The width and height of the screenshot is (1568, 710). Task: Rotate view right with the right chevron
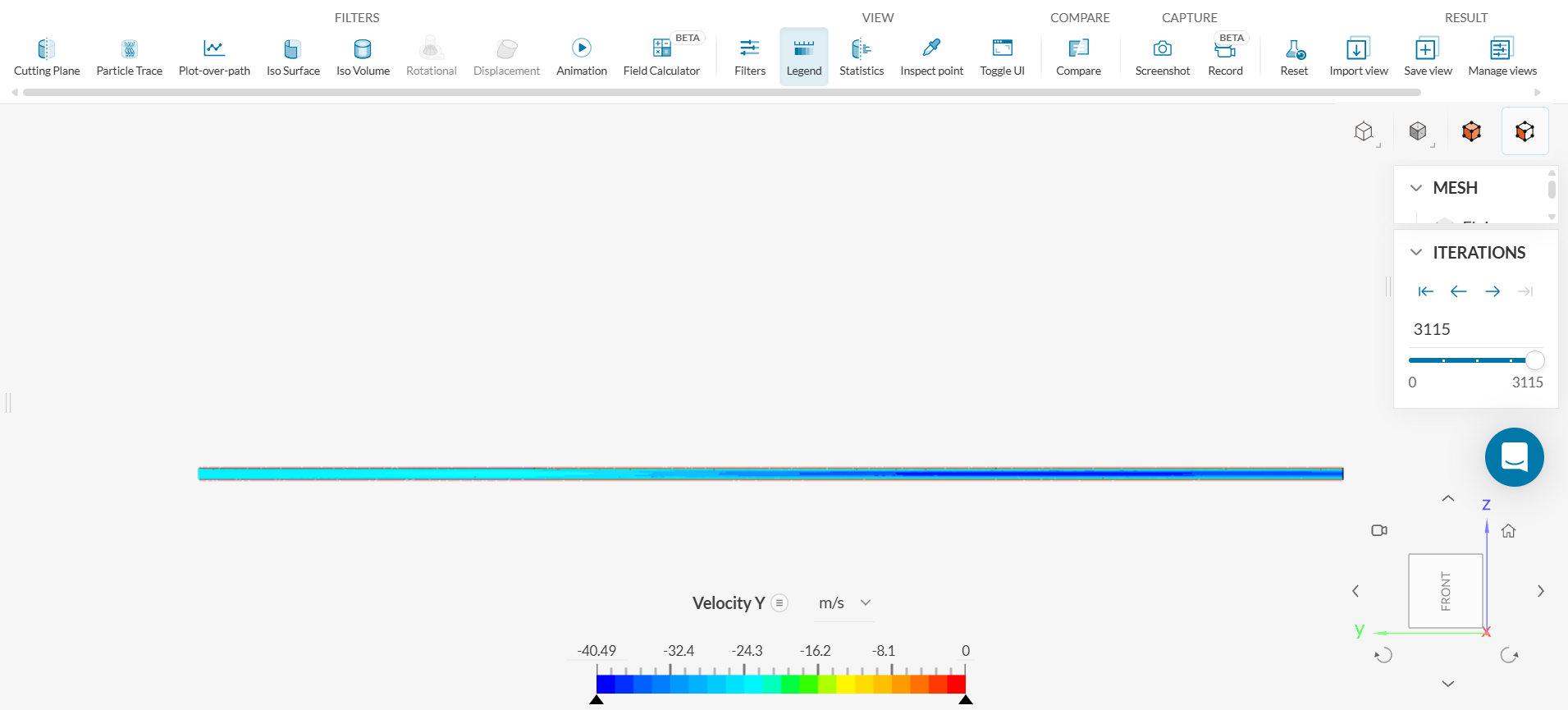[1541, 591]
